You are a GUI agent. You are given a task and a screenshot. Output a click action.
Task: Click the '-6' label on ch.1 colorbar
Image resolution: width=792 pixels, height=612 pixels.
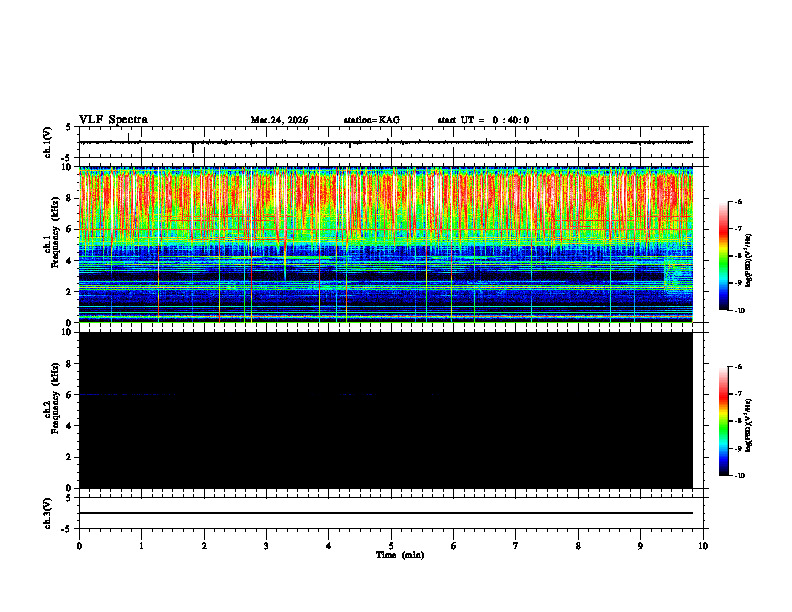(738, 201)
